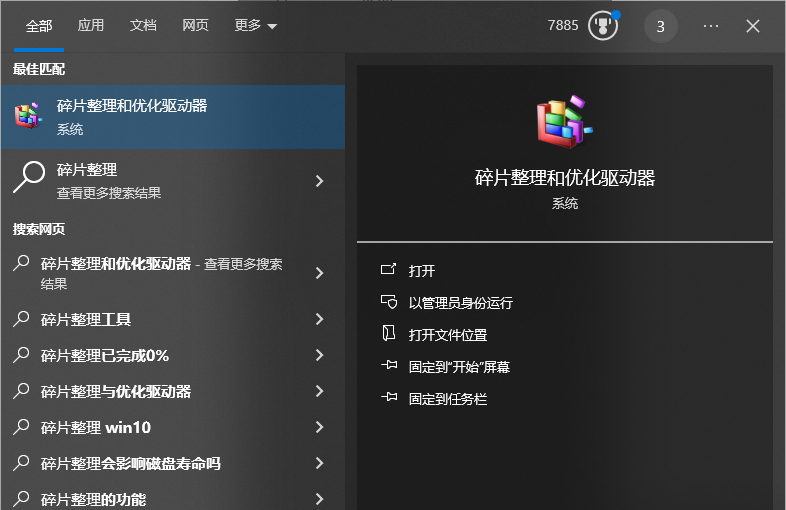Click pin icon for 固定到任务栏

[388, 398]
